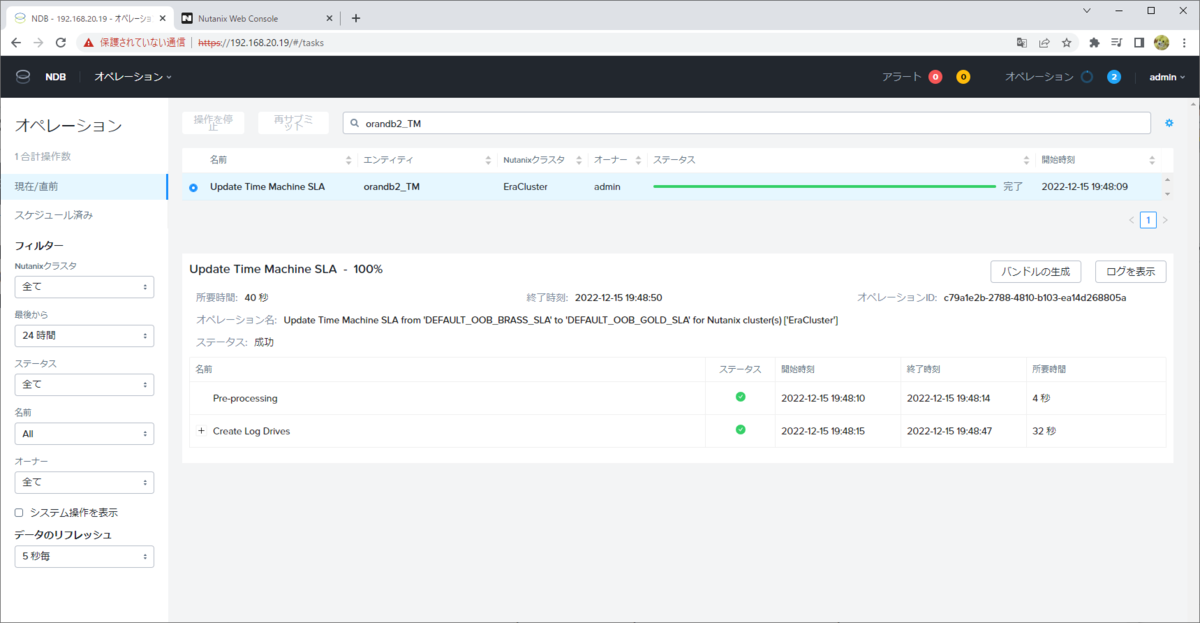Viewport: 1200px width, 623px height.
Task: Click the browser address bar URL
Action: (261, 43)
